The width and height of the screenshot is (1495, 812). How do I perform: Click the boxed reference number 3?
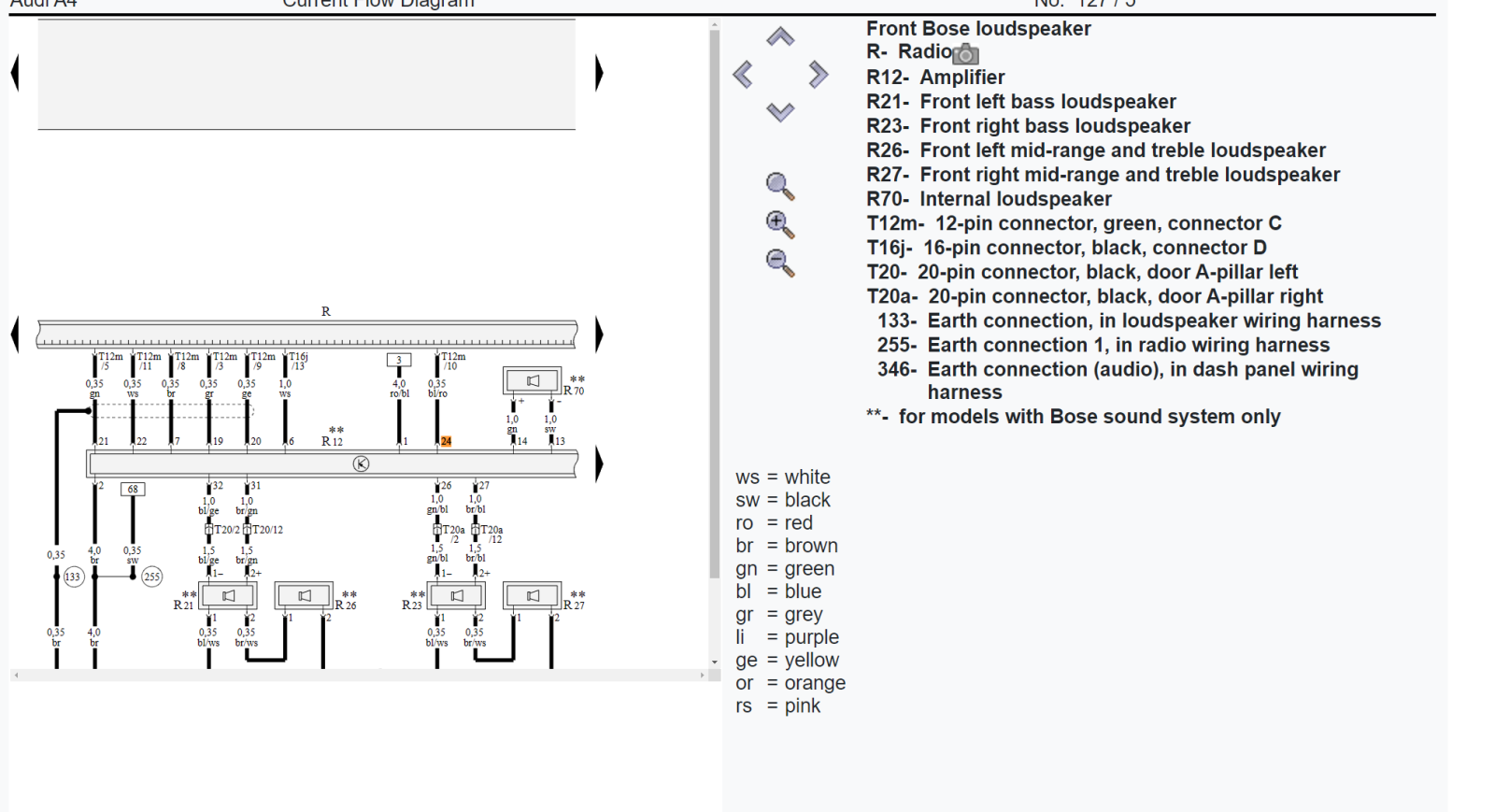pyautogui.click(x=399, y=360)
